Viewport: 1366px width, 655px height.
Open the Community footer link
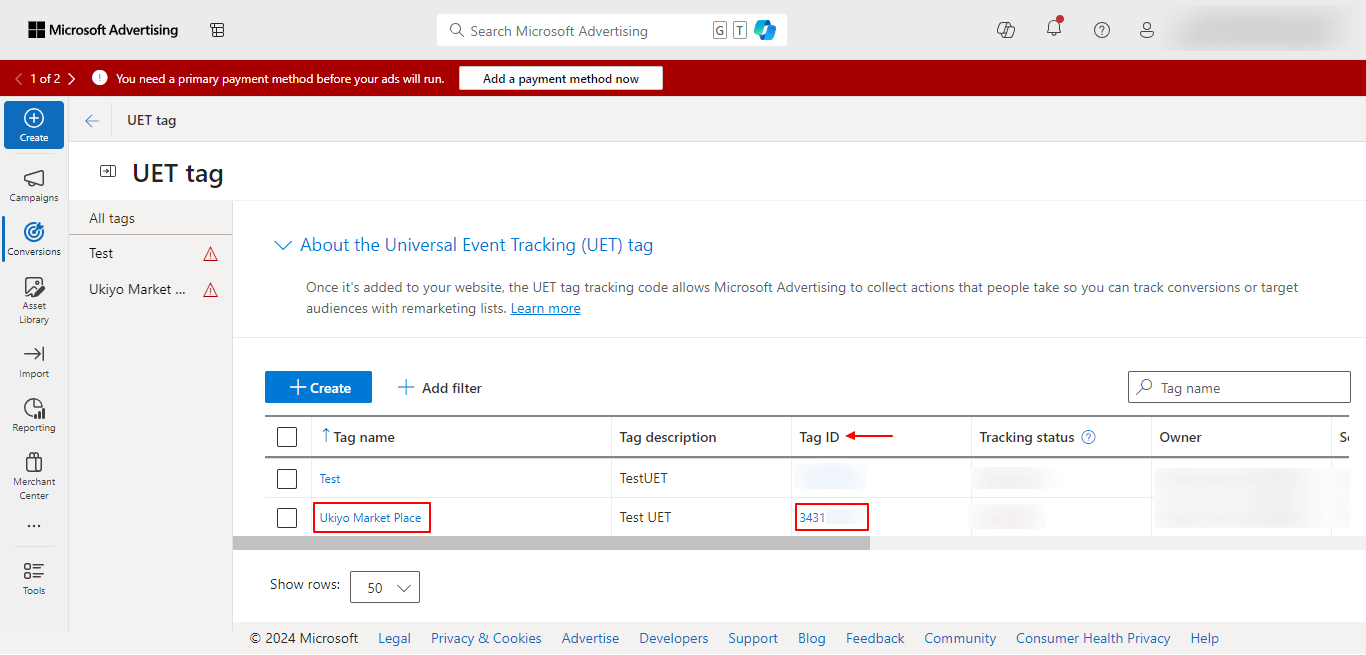click(960, 638)
